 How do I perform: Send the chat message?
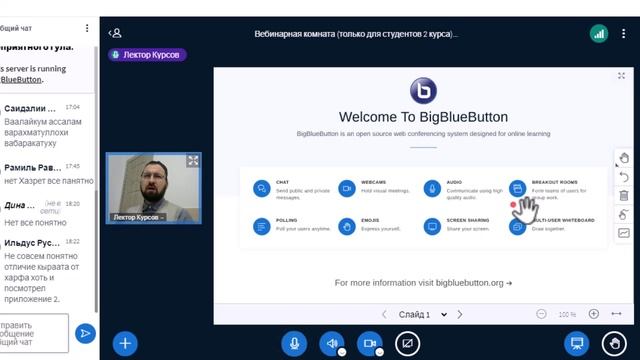(85, 333)
